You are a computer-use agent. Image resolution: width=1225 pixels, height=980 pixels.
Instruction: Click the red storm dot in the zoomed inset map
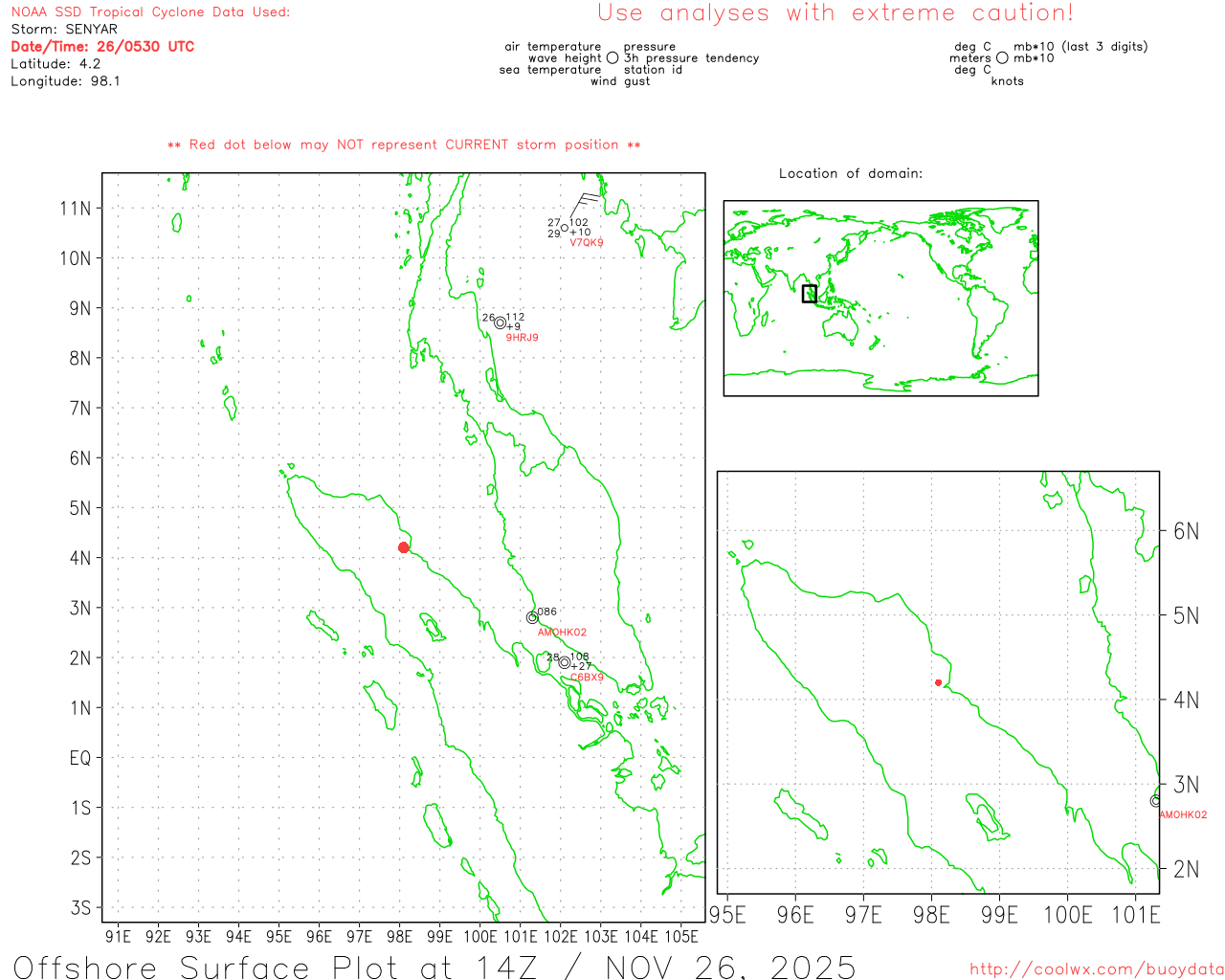pyautogui.click(x=938, y=682)
